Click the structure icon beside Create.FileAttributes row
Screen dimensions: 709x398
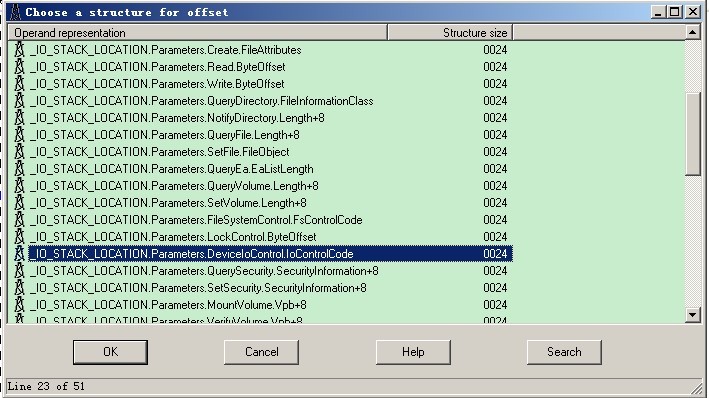coord(19,49)
